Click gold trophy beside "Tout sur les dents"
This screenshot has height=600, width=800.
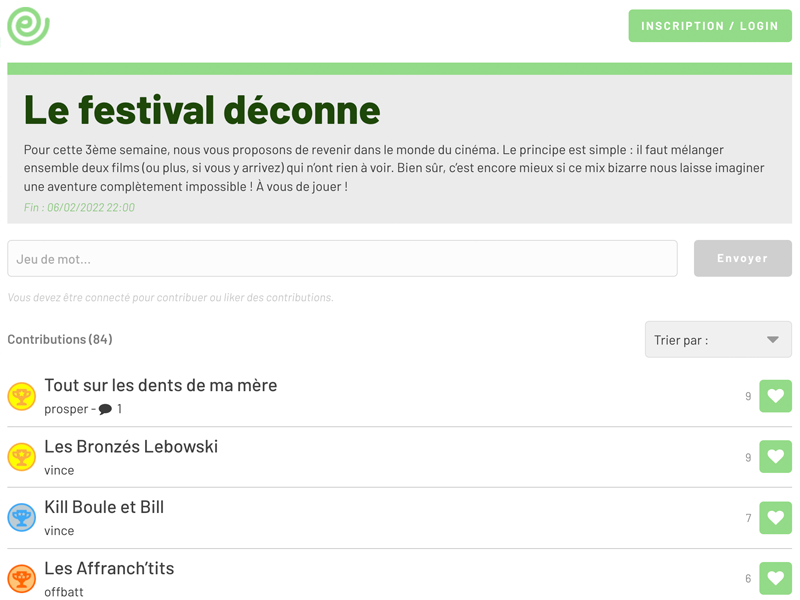pos(21,396)
